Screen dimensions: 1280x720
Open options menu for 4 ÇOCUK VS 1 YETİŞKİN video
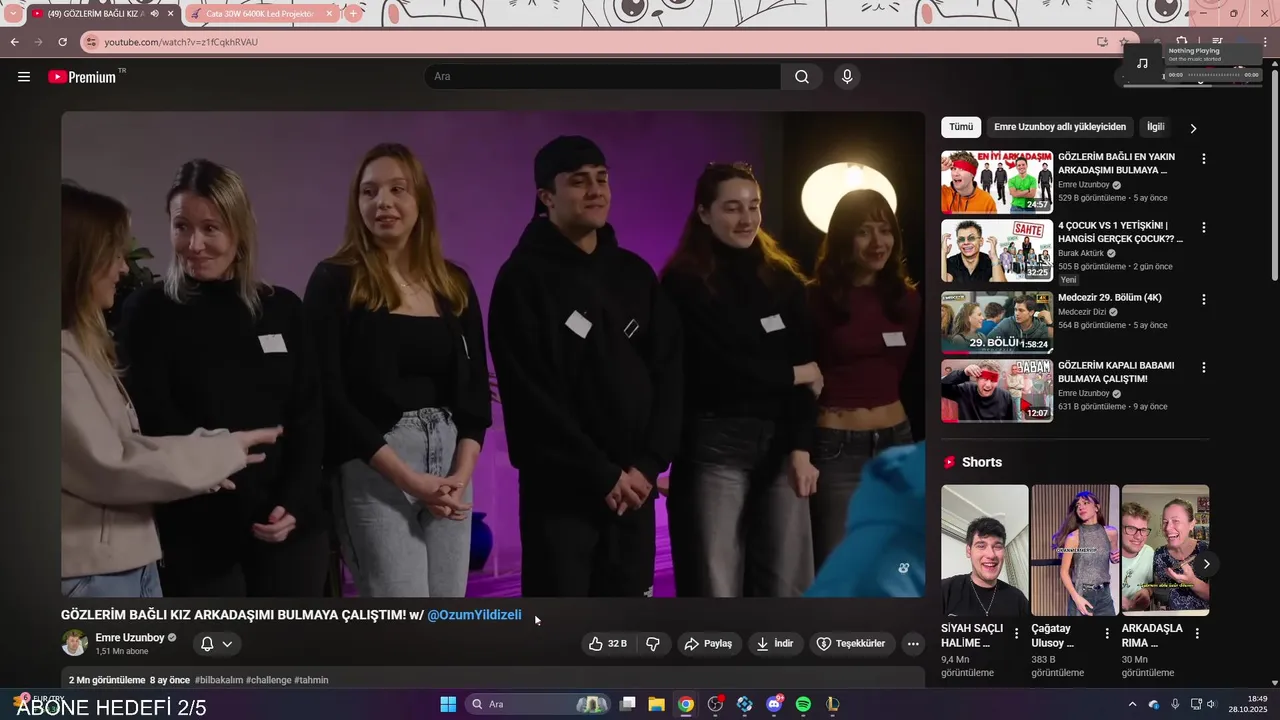(x=1203, y=227)
